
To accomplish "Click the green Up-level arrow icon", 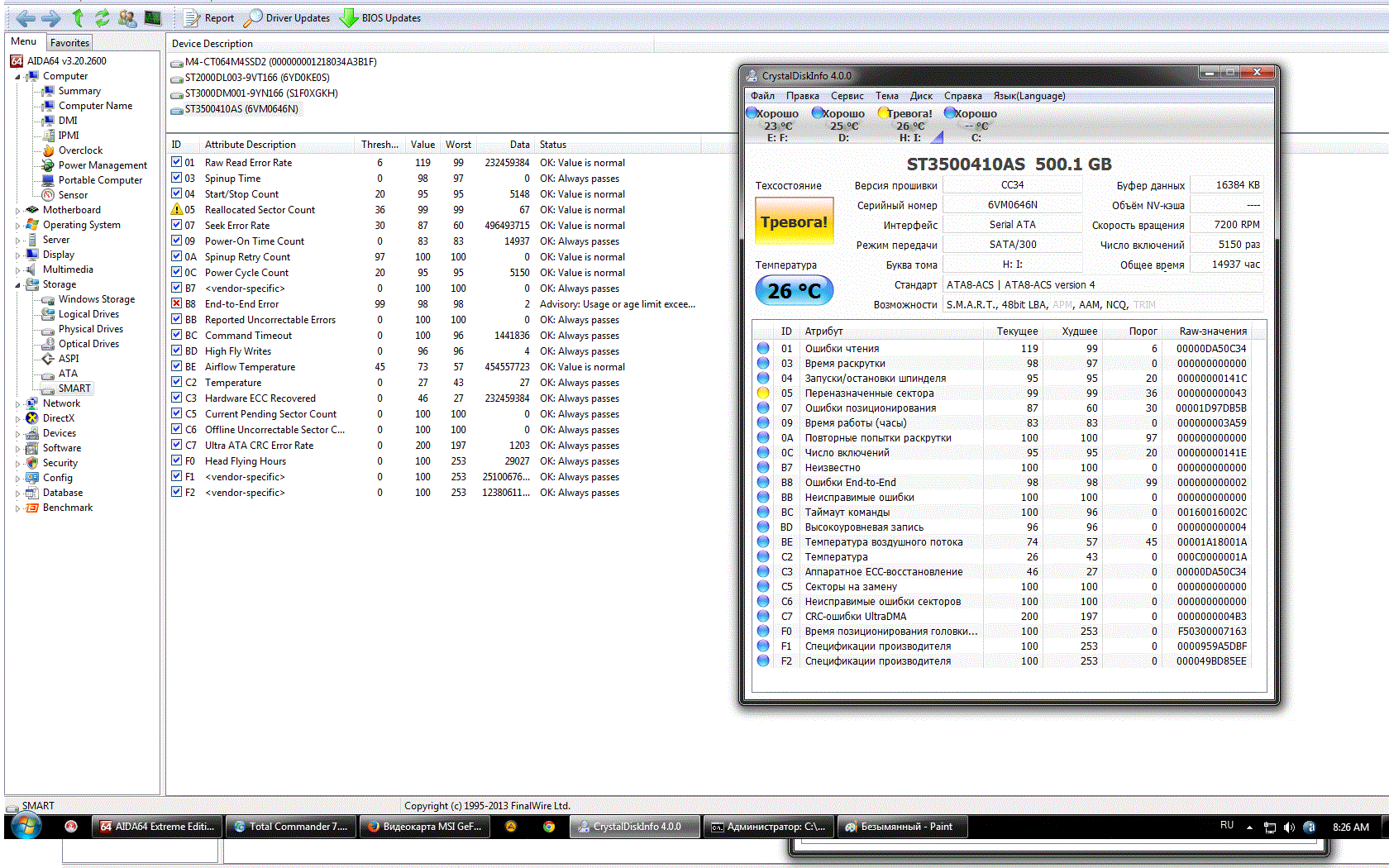I will 78,17.
